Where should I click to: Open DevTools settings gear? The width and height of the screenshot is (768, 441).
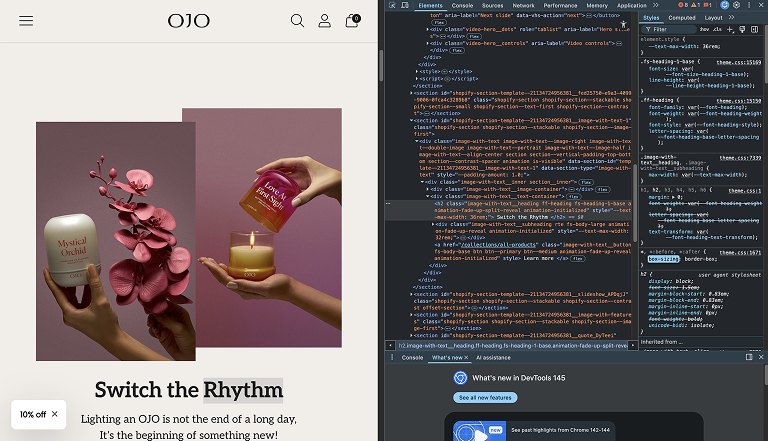(736, 5)
